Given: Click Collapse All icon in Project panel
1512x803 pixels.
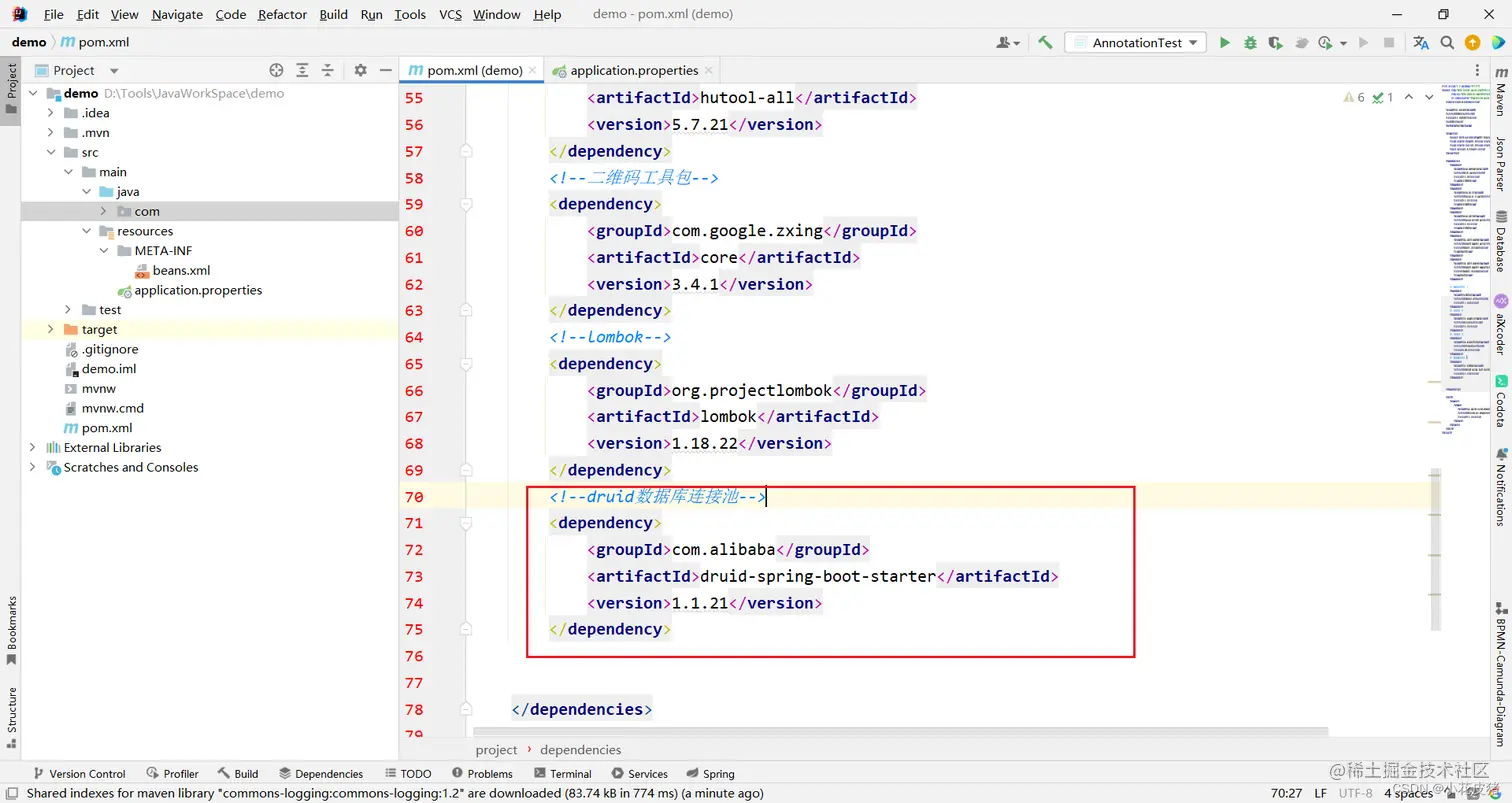Looking at the screenshot, I should 327,70.
